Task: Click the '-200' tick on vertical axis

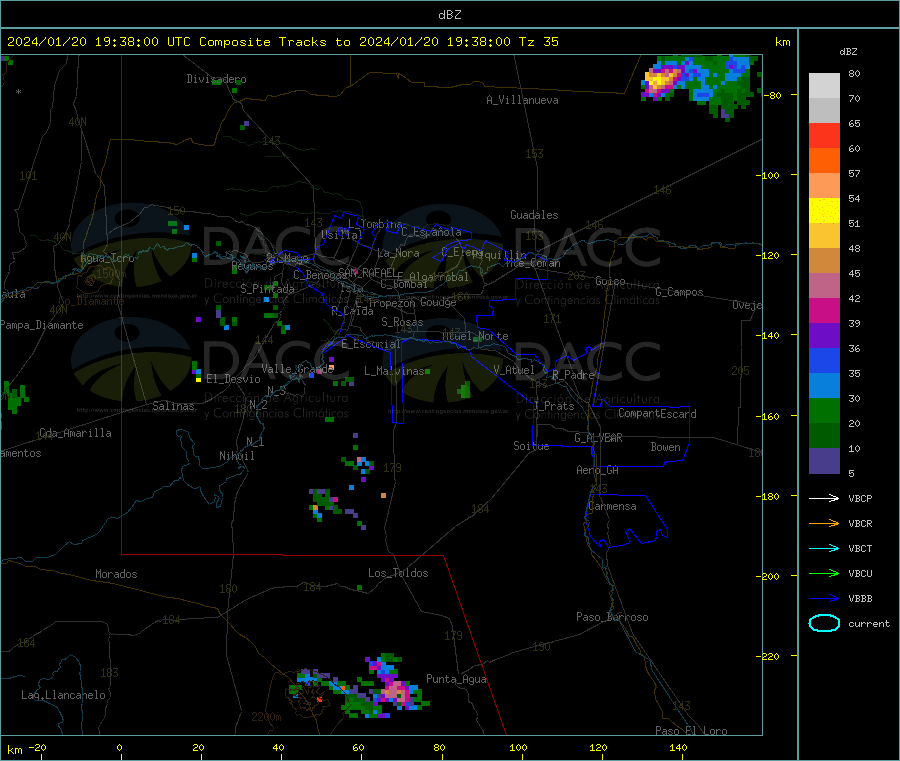Action: (x=767, y=577)
